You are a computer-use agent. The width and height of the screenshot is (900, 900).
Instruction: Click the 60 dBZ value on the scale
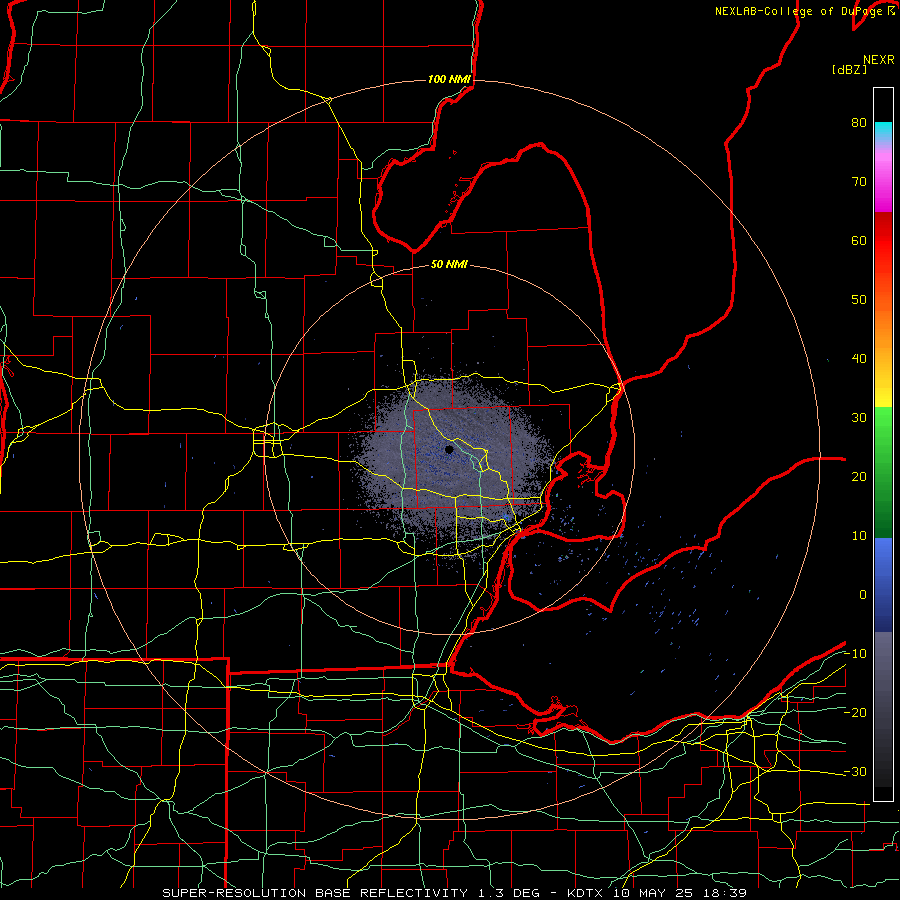point(859,240)
